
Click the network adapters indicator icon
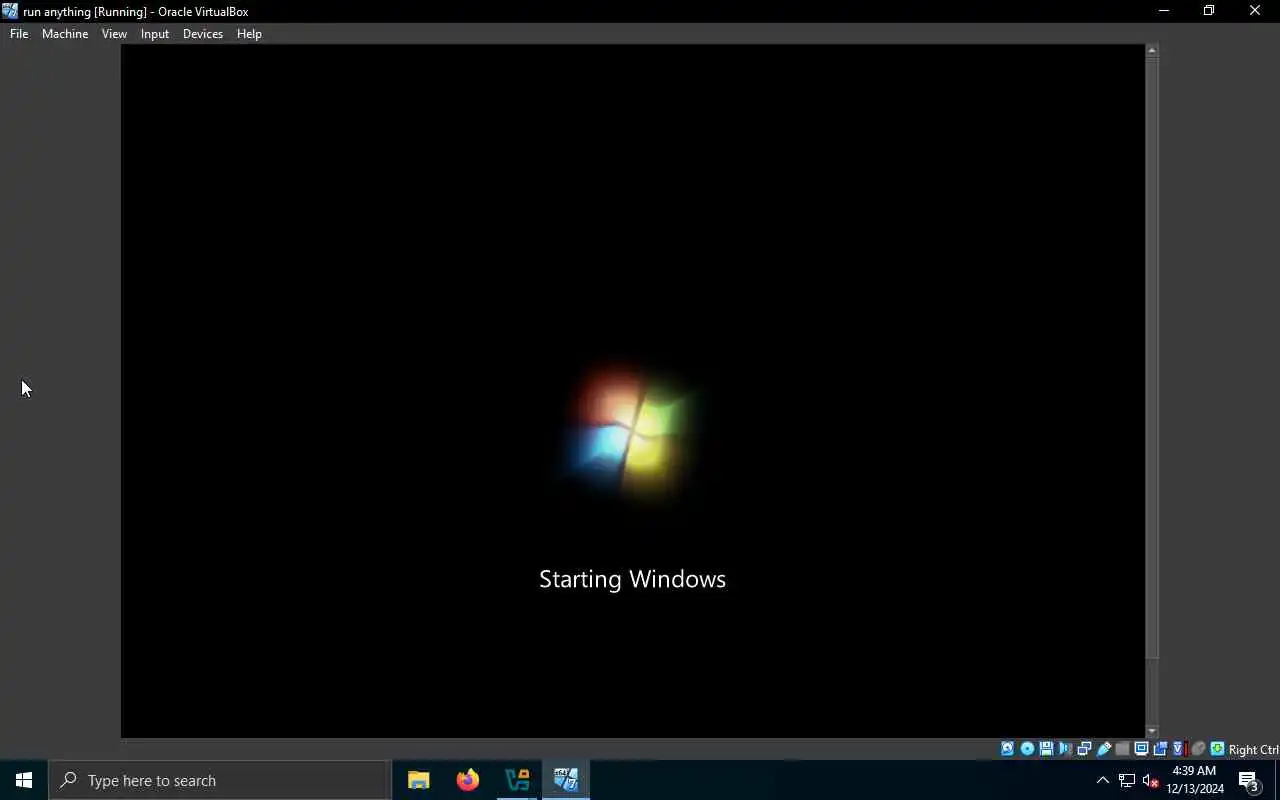pyautogui.click(x=1084, y=749)
